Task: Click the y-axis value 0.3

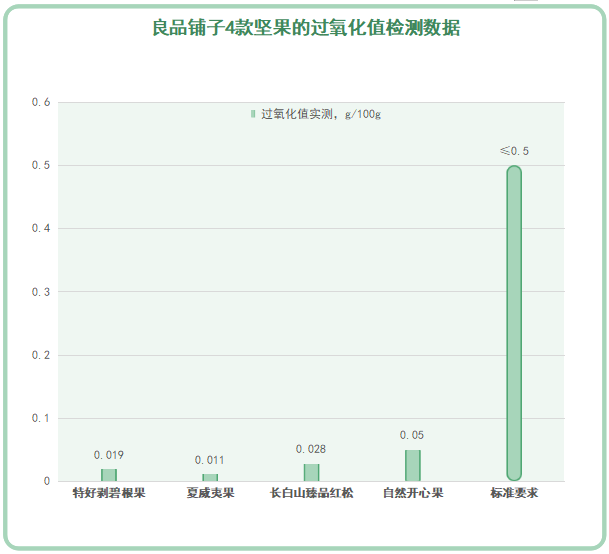Action: coord(41,292)
